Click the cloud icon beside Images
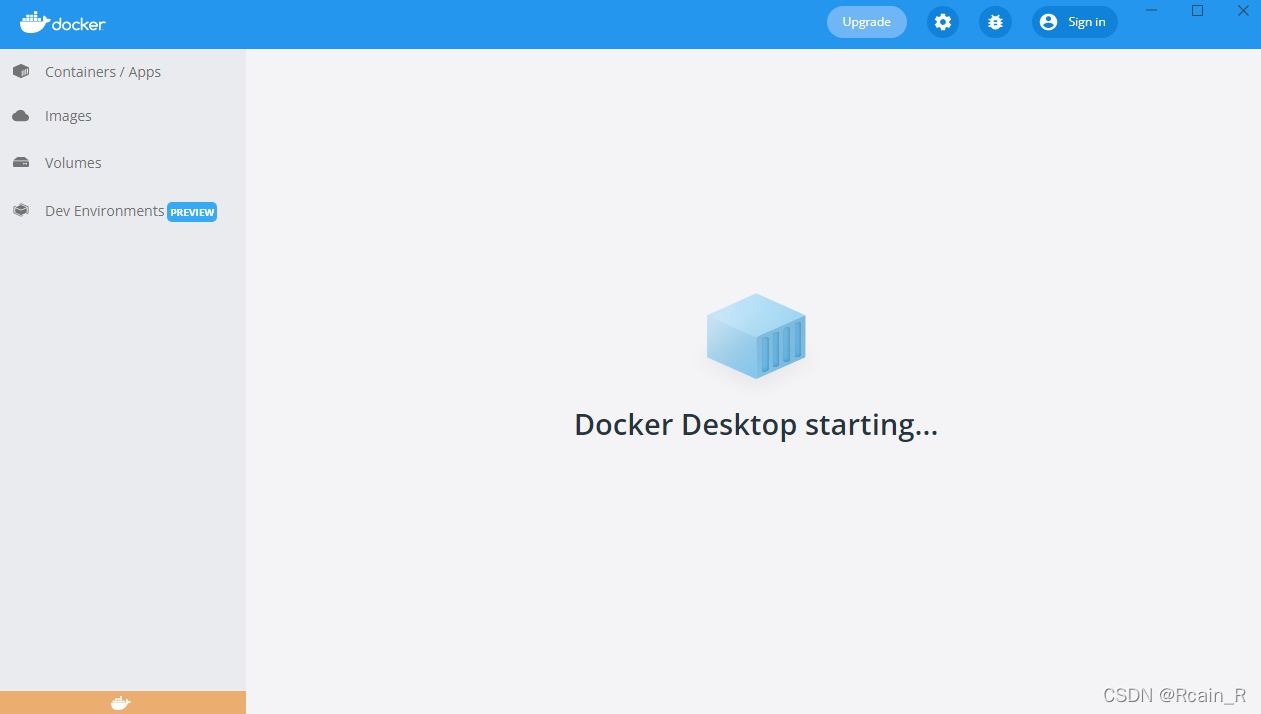 (21, 115)
